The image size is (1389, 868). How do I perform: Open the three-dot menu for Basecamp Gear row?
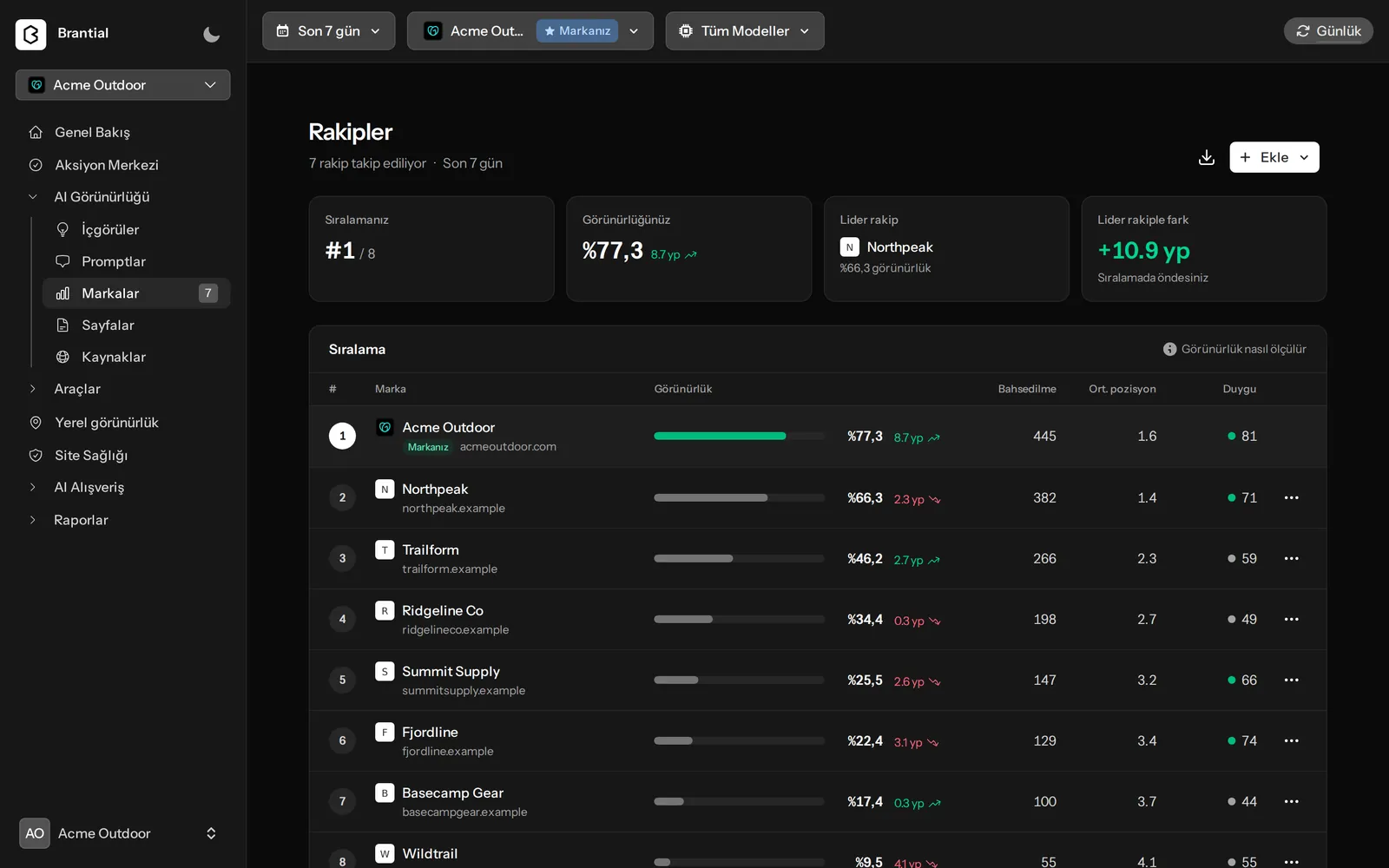click(x=1291, y=801)
